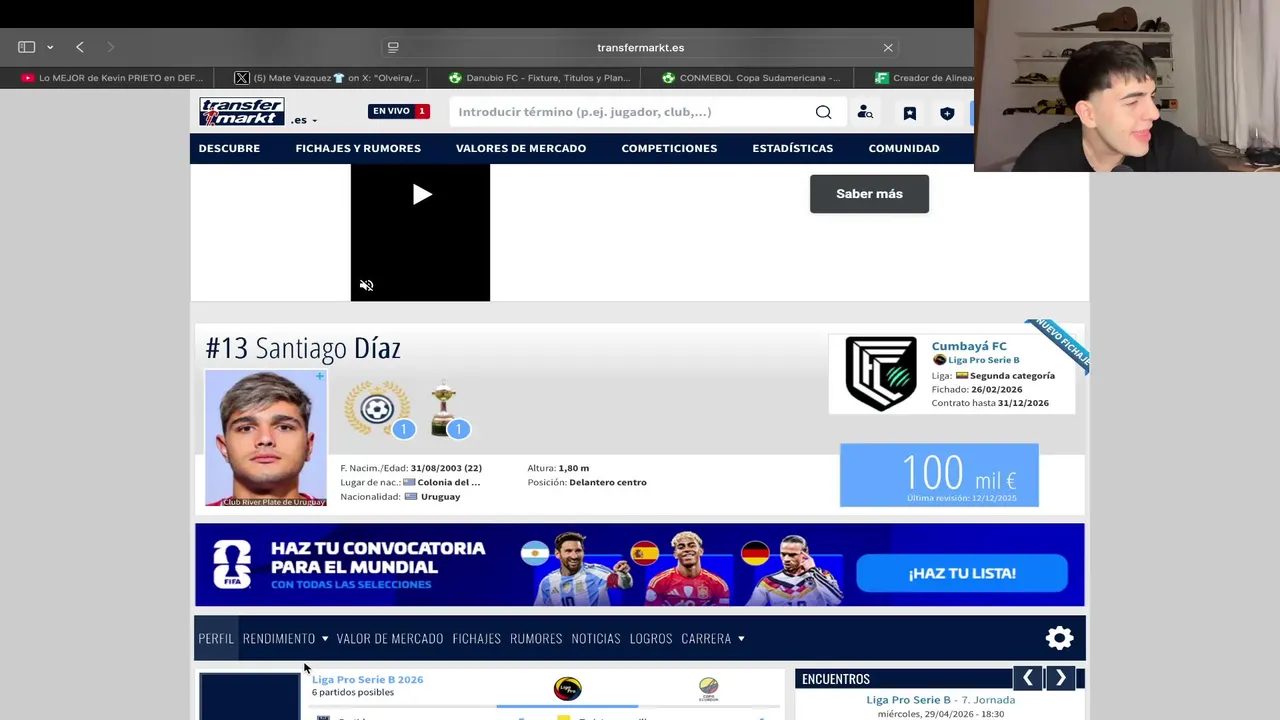Select the NOTICIAS tab
The height and width of the screenshot is (720, 1280).
(x=596, y=638)
